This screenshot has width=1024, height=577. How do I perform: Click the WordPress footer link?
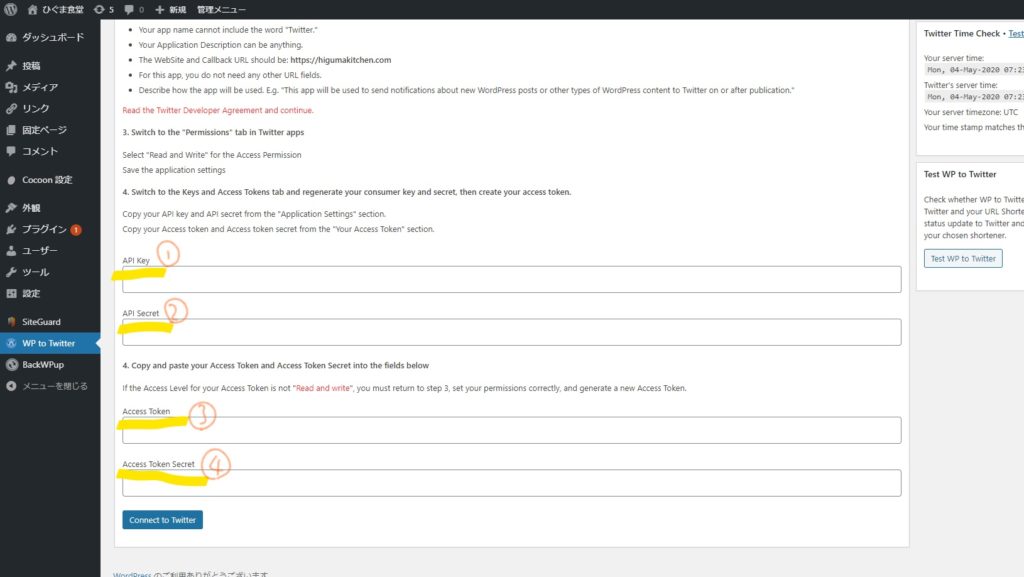pyautogui.click(x=132, y=574)
